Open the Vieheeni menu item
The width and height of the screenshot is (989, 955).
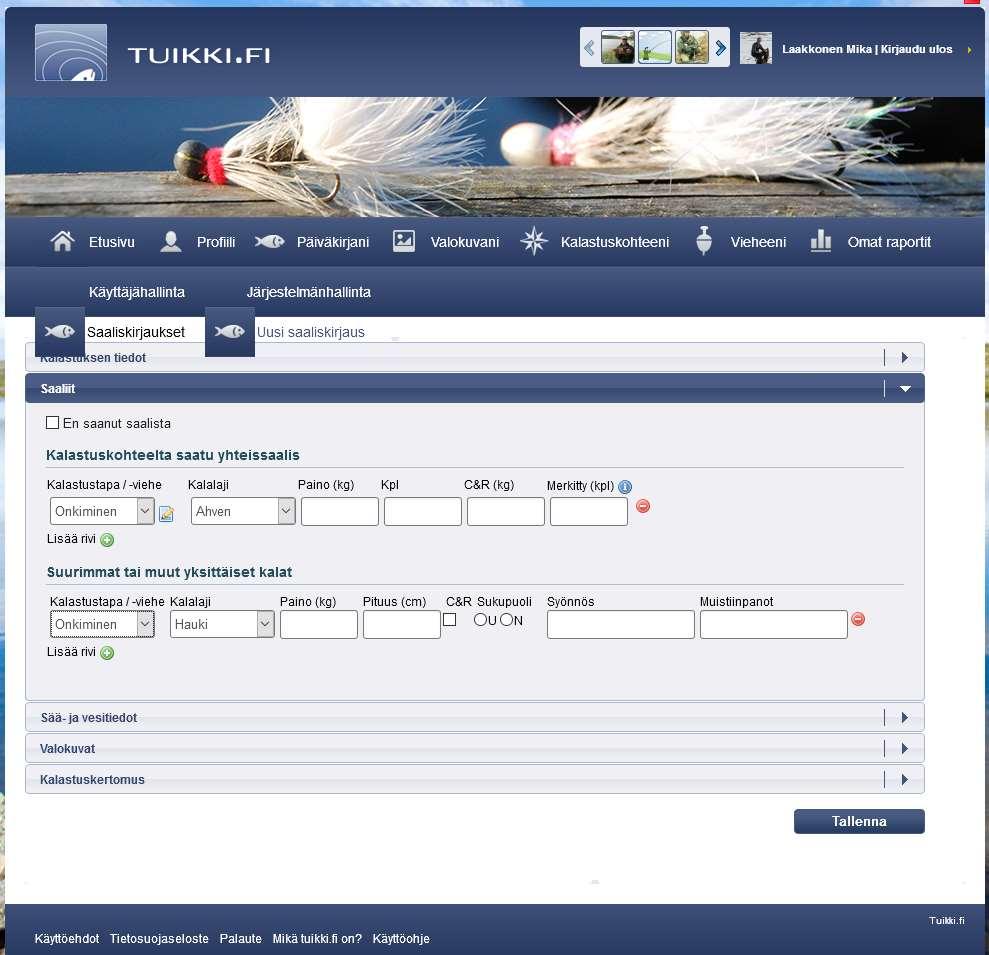758,242
